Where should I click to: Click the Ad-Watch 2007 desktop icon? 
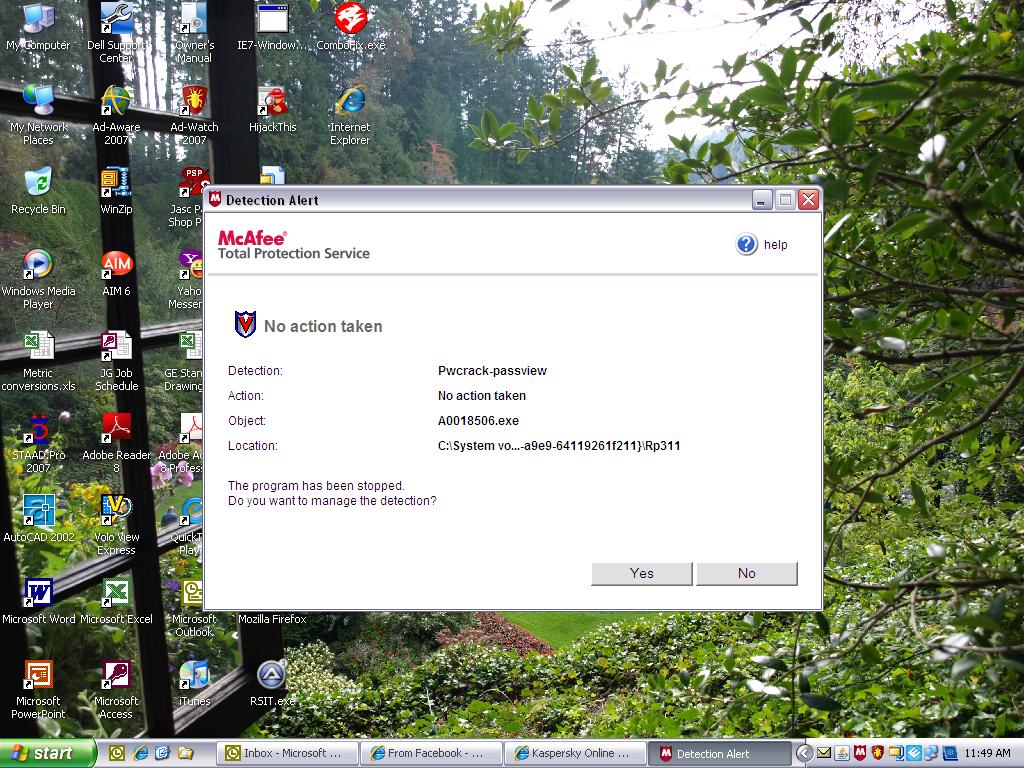[195, 115]
